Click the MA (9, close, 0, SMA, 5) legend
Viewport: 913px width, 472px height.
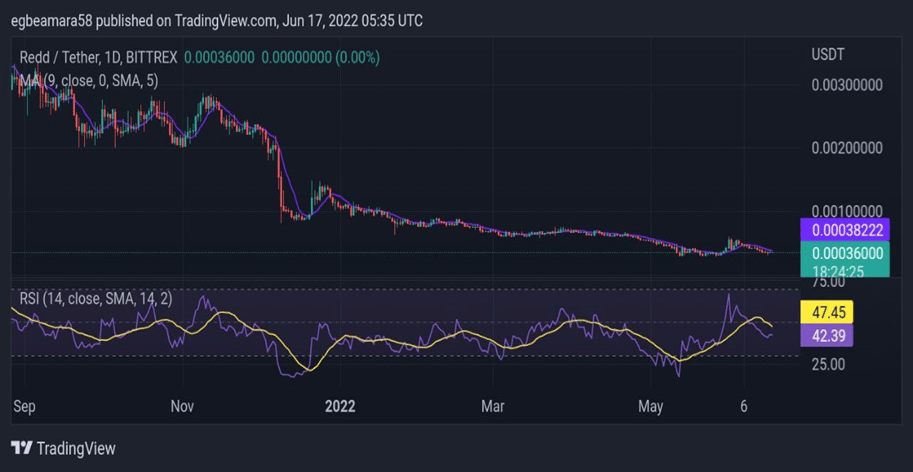[x=90, y=80]
